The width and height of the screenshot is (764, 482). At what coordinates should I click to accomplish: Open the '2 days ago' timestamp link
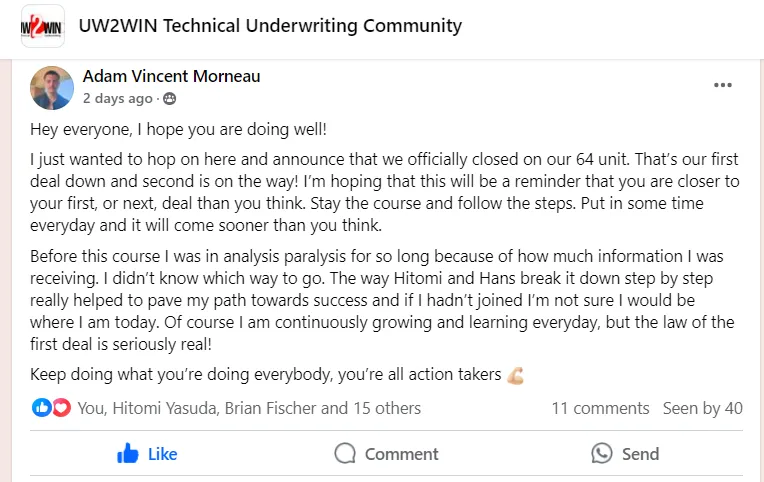pyautogui.click(x=118, y=99)
